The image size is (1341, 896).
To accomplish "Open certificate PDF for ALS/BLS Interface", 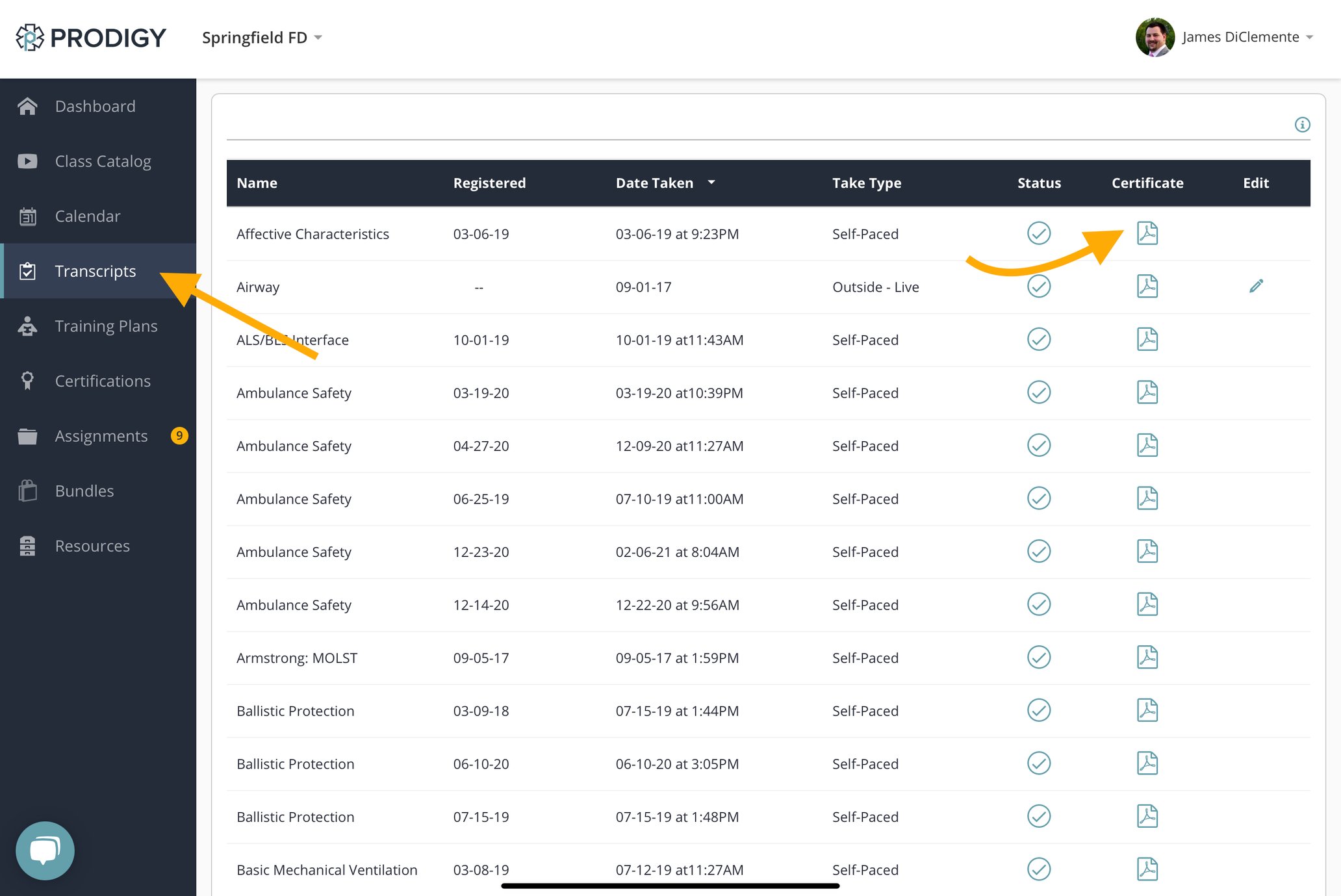I will pyautogui.click(x=1147, y=339).
